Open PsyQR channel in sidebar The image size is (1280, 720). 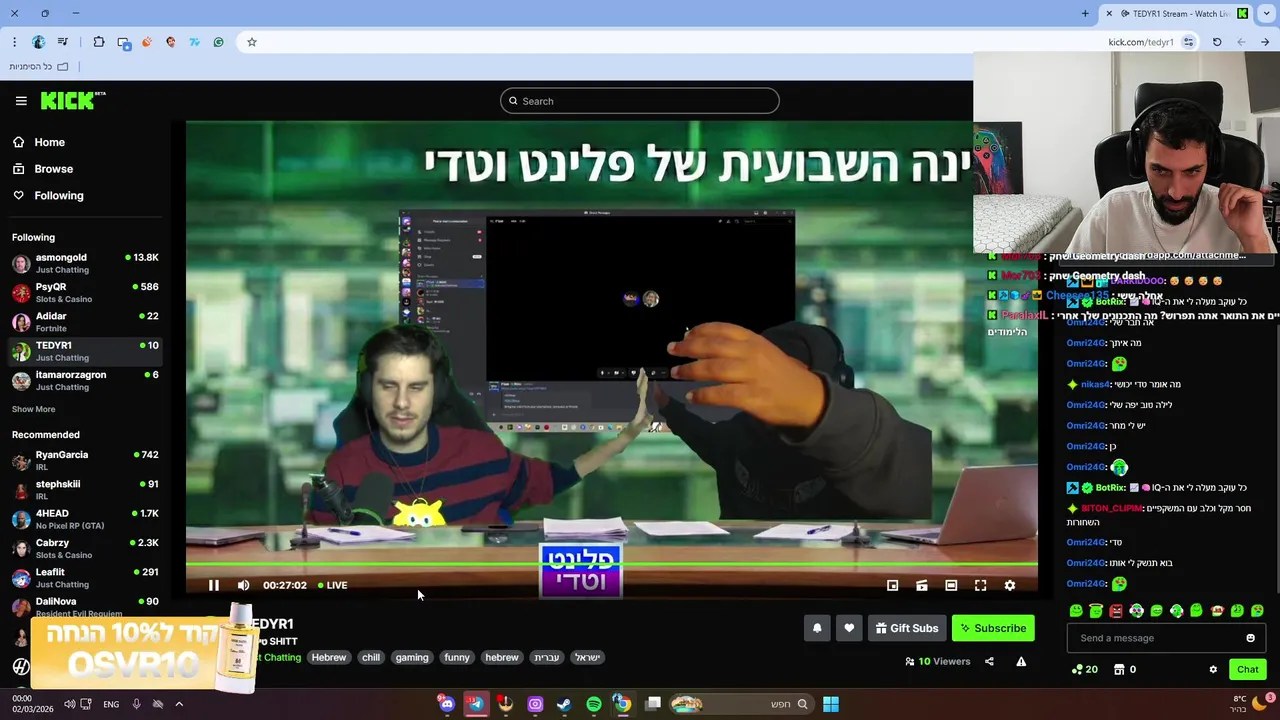pyautogui.click(x=85, y=292)
